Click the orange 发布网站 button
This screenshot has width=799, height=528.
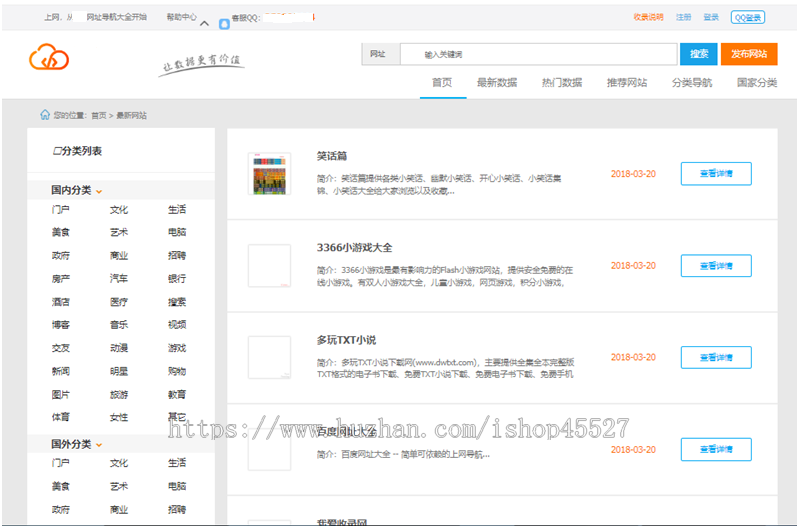click(749, 54)
